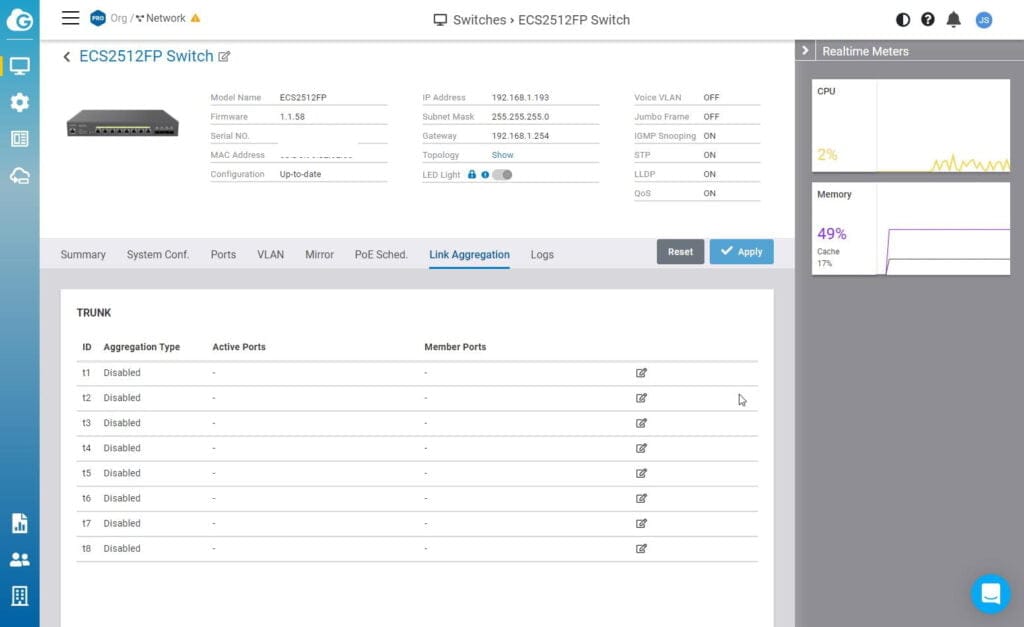Click the gear Configure icon in sidebar
This screenshot has width=1024, height=627.
(x=19, y=102)
